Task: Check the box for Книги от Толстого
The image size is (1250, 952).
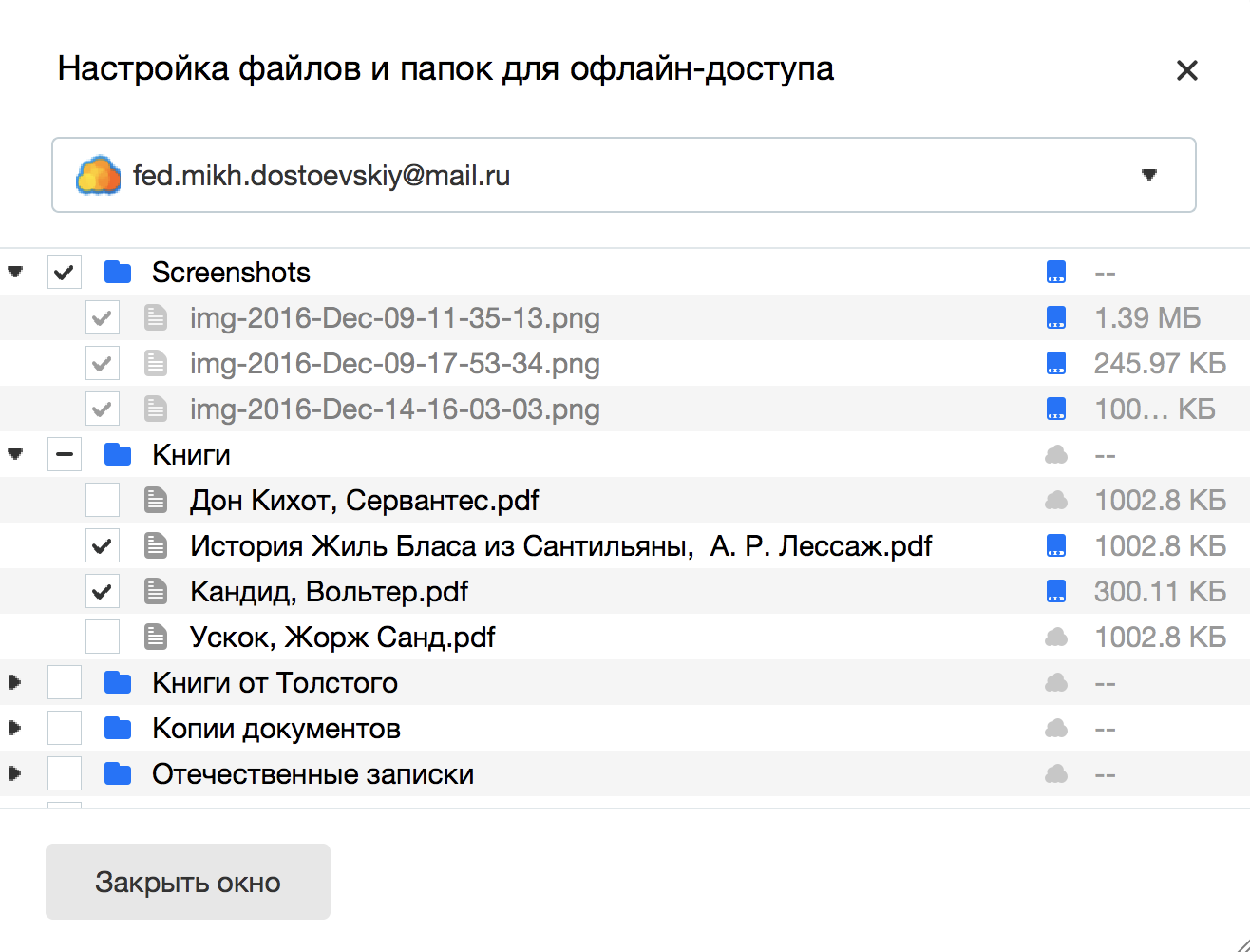Action: click(65, 683)
